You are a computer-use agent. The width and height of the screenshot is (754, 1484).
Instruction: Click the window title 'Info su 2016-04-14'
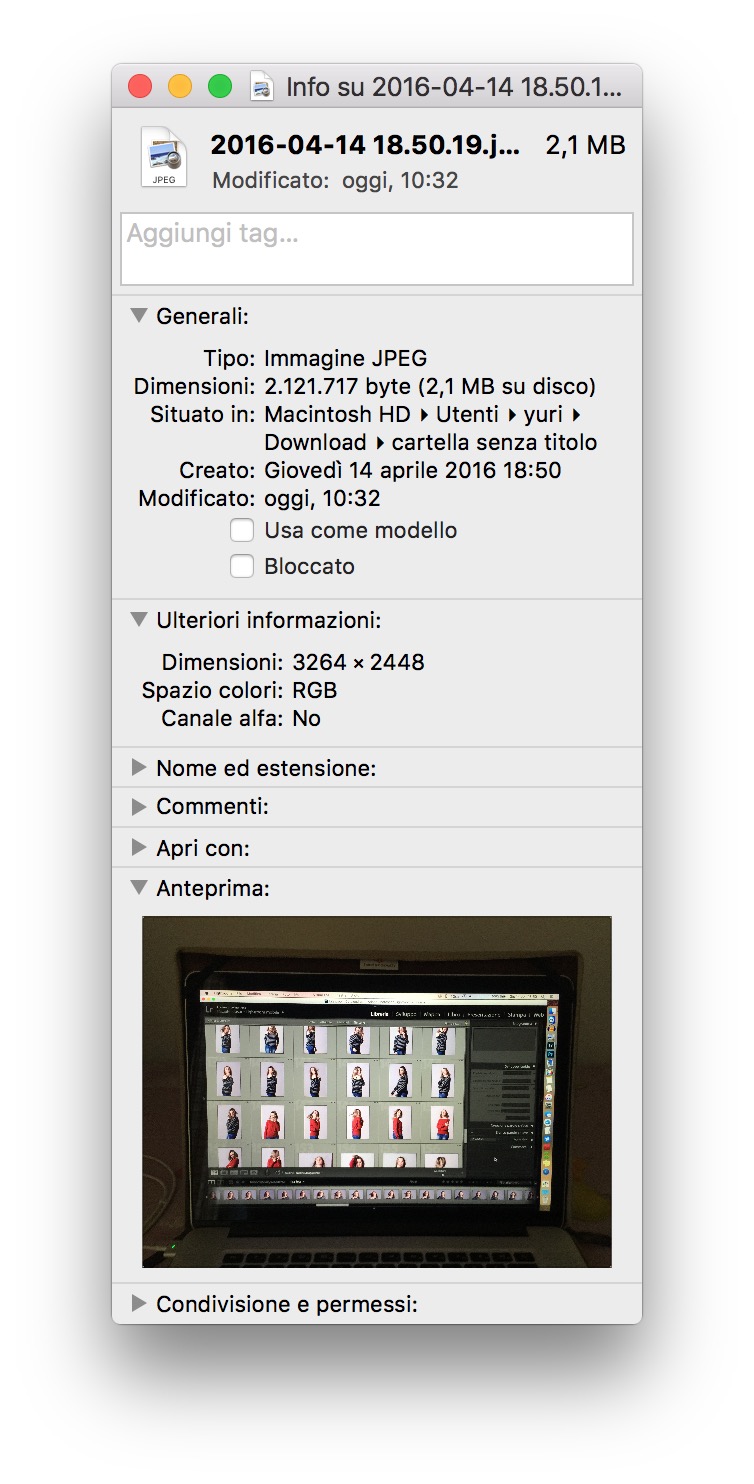tap(454, 87)
